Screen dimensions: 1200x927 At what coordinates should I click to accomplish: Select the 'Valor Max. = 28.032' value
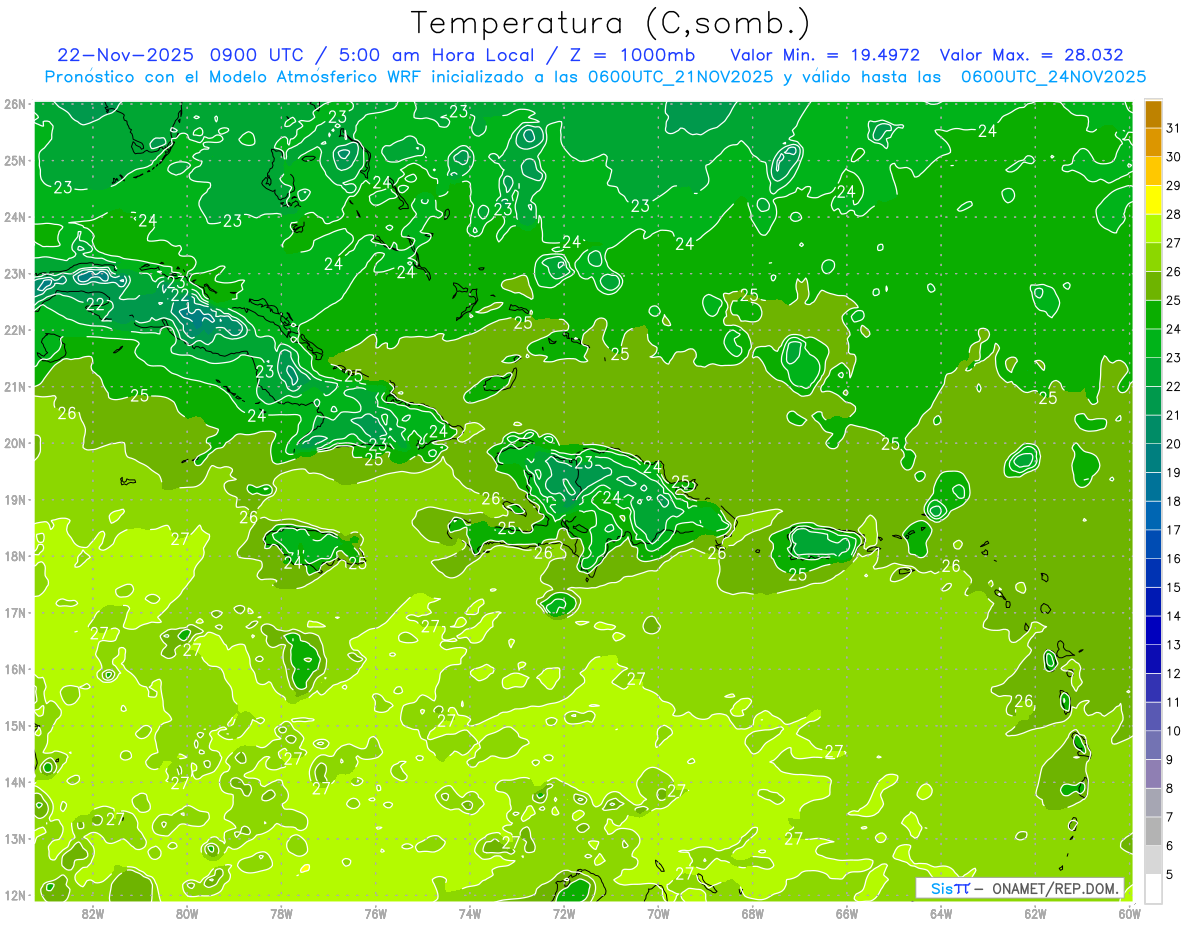[x=1031, y=55]
